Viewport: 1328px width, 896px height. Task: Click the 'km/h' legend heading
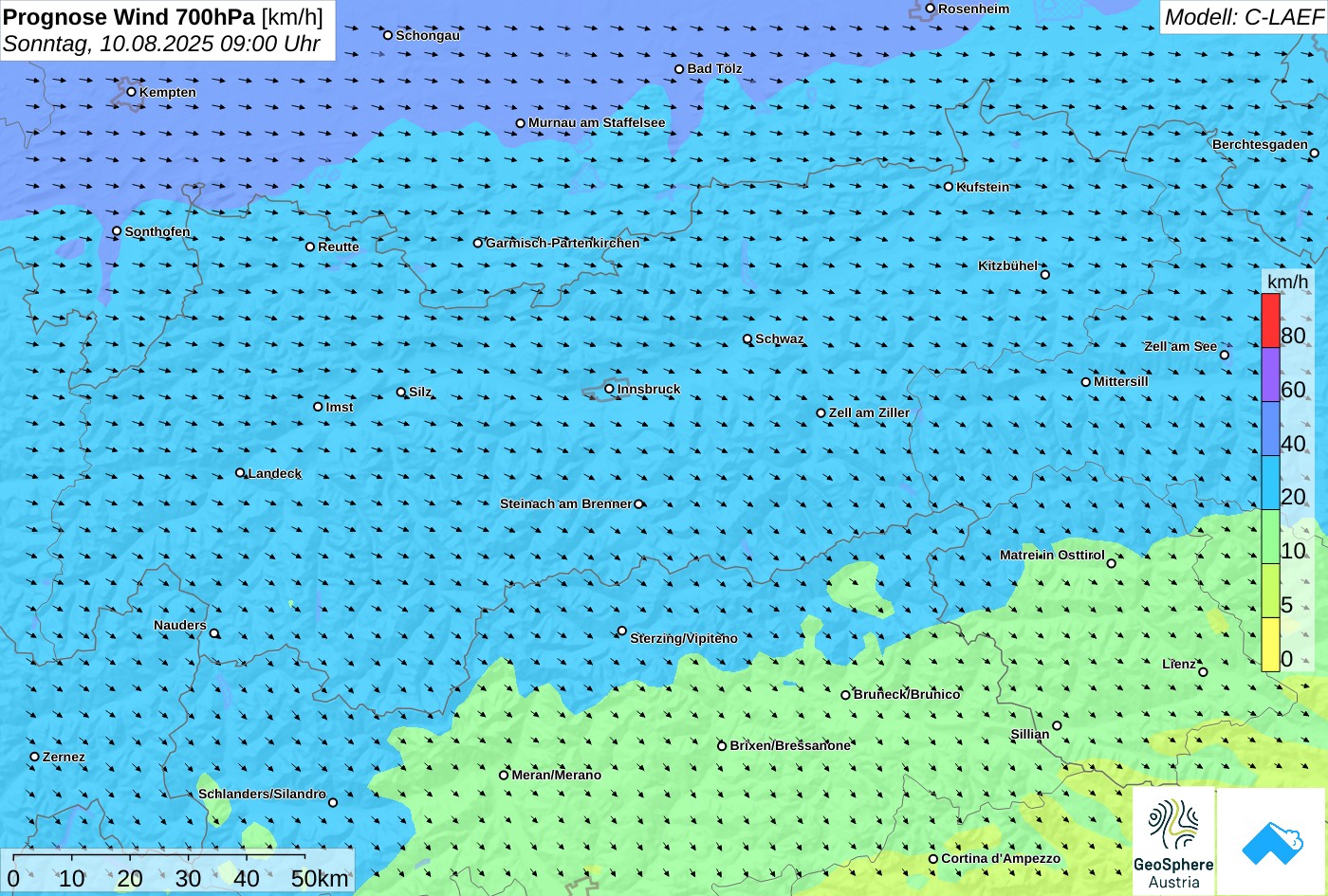coord(1287,282)
